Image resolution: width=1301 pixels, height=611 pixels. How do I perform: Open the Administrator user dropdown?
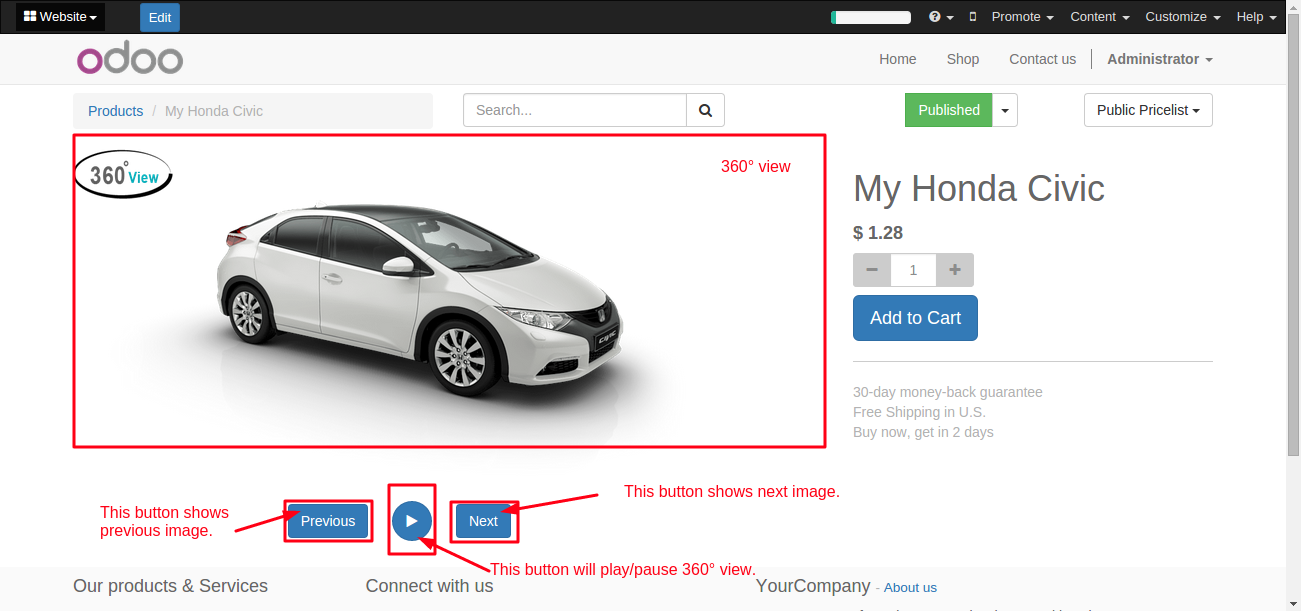point(1159,59)
